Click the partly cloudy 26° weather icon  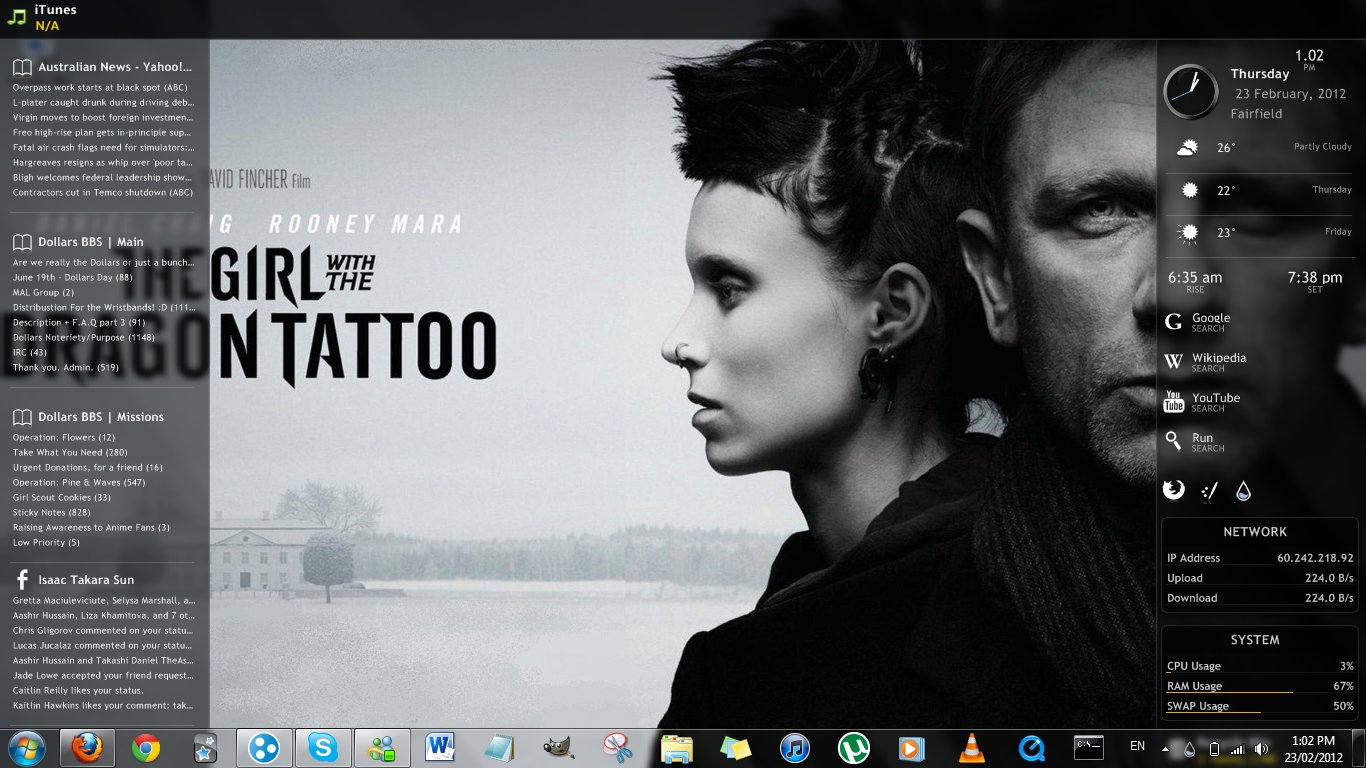point(1188,148)
